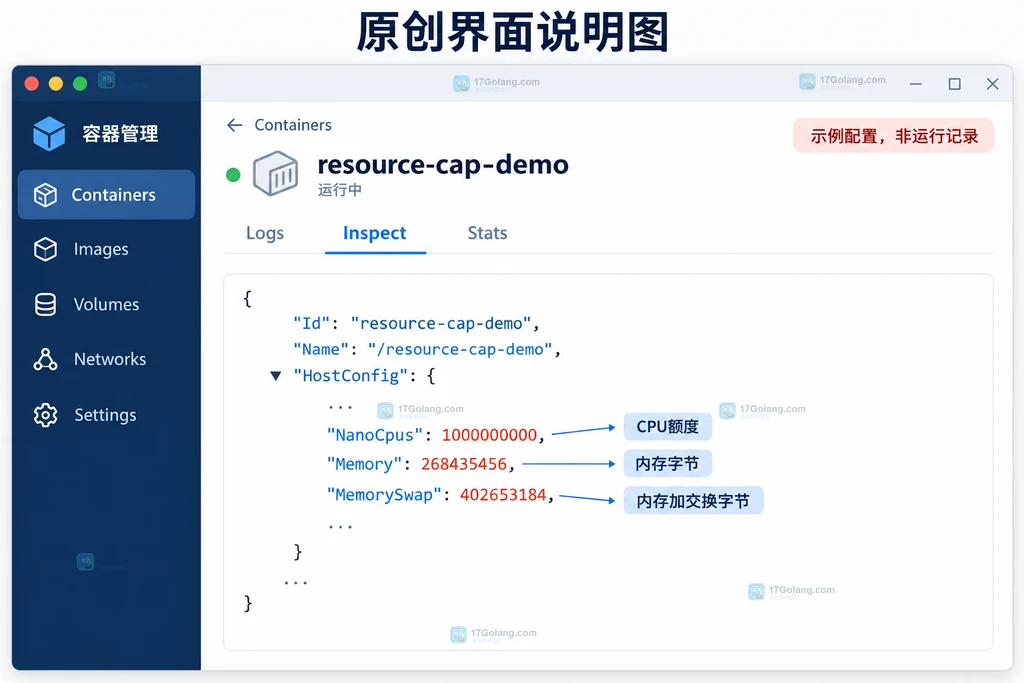Click the red macOS close dot
This screenshot has height=683, width=1024.
point(31,84)
